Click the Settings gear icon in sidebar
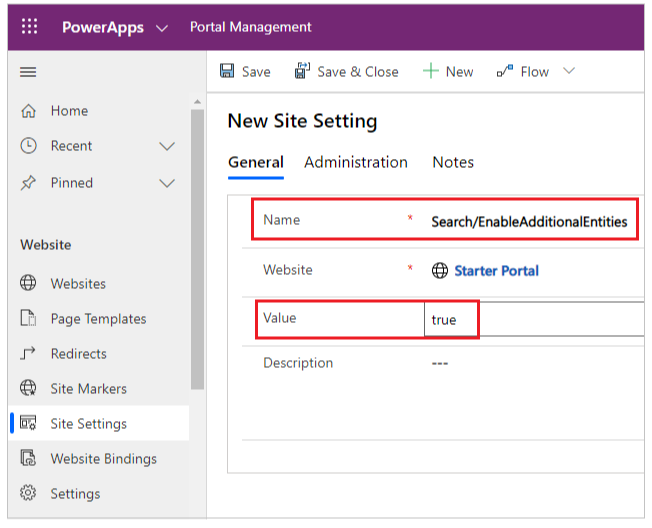Viewport: 652px width, 528px height. [x=29, y=493]
